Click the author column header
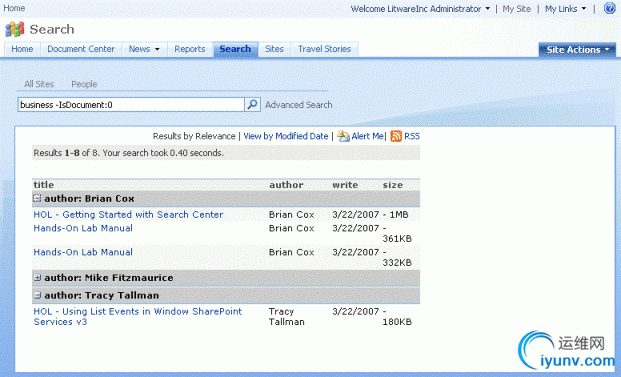This screenshot has width=621, height=377. click(286, 185)
